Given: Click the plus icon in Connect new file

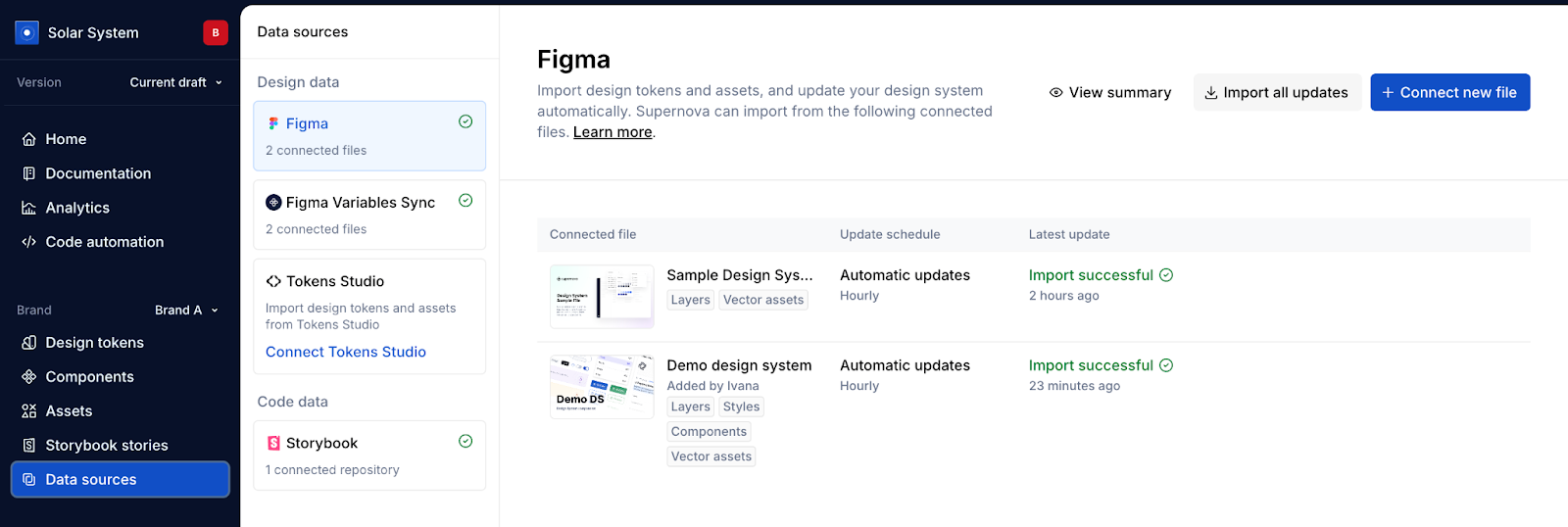Looking at the screenshot, I should point(1388,93).
